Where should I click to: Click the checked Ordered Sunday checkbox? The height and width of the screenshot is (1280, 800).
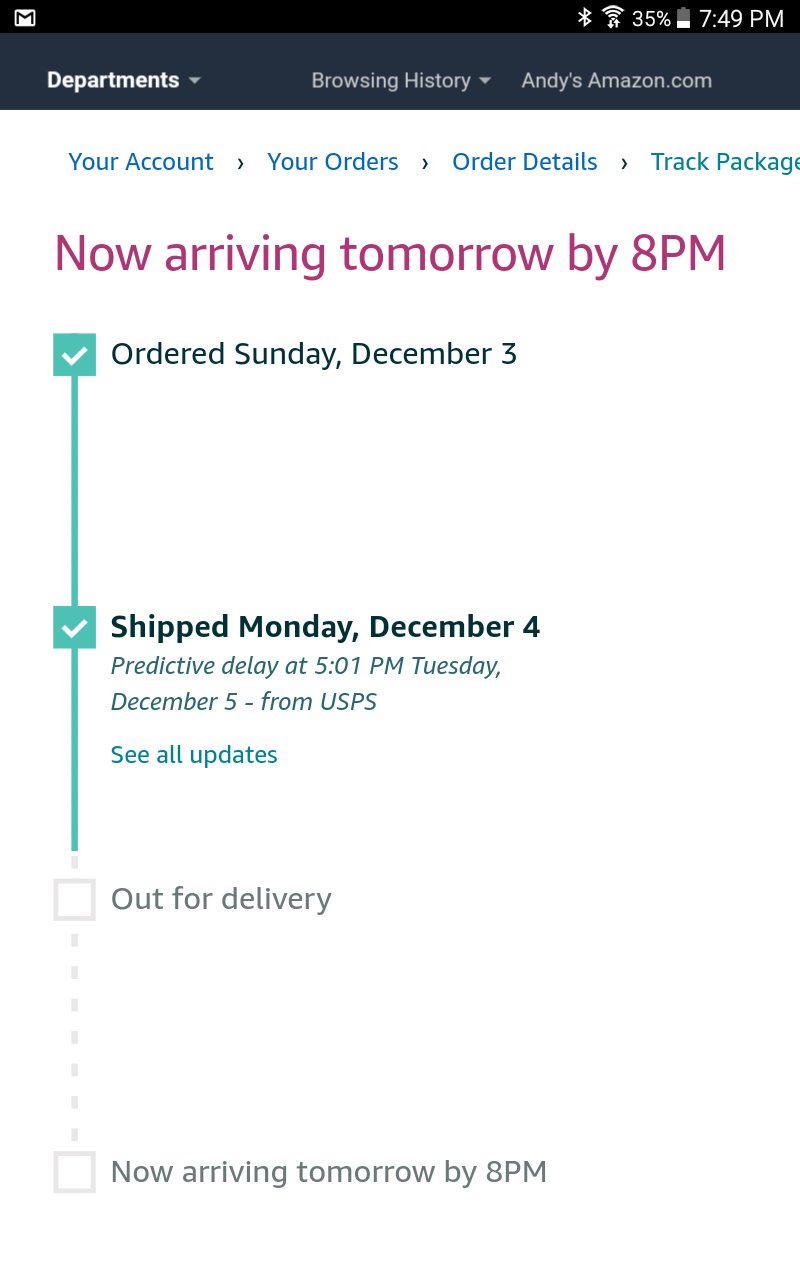(74, 355)
